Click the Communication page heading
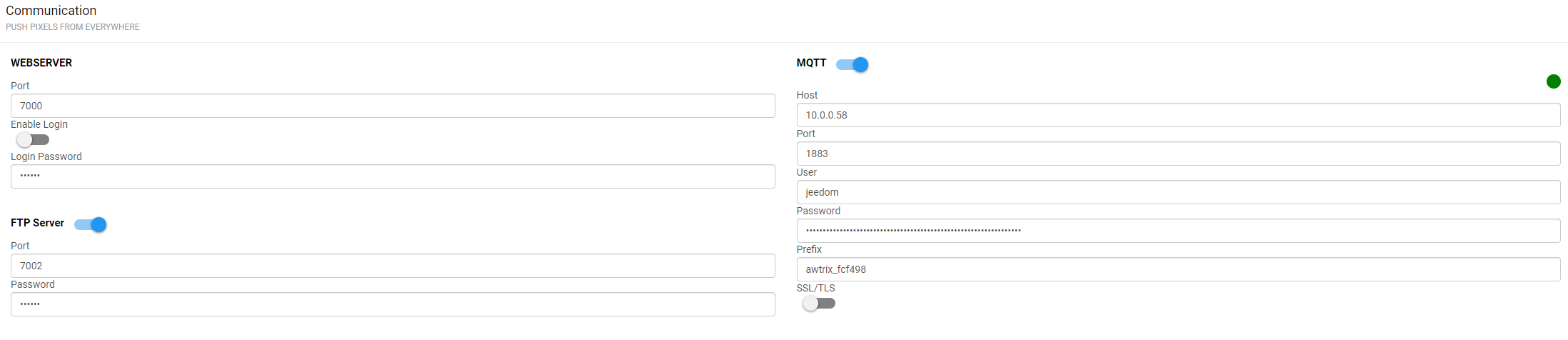Image resolution: width=1568 pixels, height=340 pixels. [51, 11]
